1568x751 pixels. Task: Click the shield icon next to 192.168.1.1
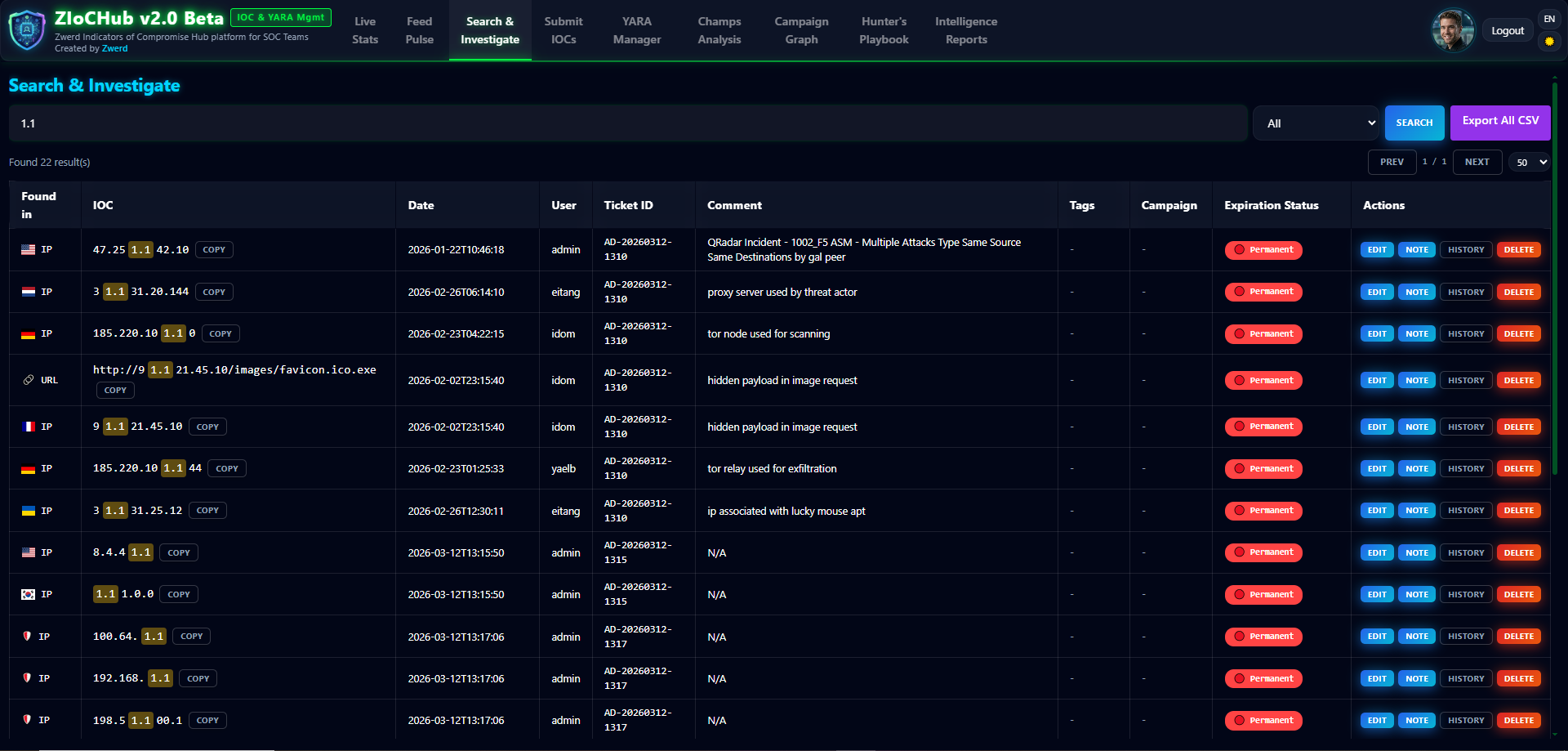[27, 678]
